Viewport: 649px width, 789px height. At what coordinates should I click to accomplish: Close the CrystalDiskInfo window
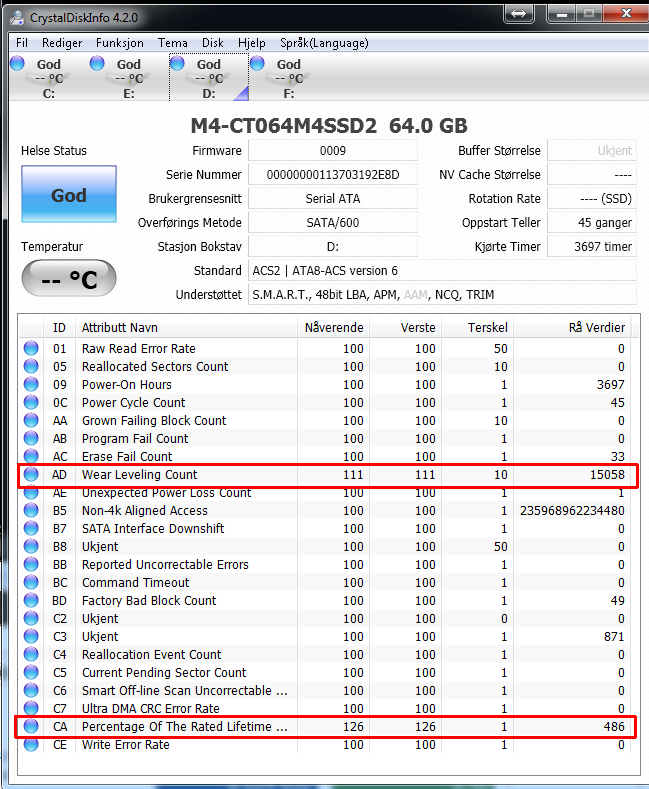click(x=626, y=14)
